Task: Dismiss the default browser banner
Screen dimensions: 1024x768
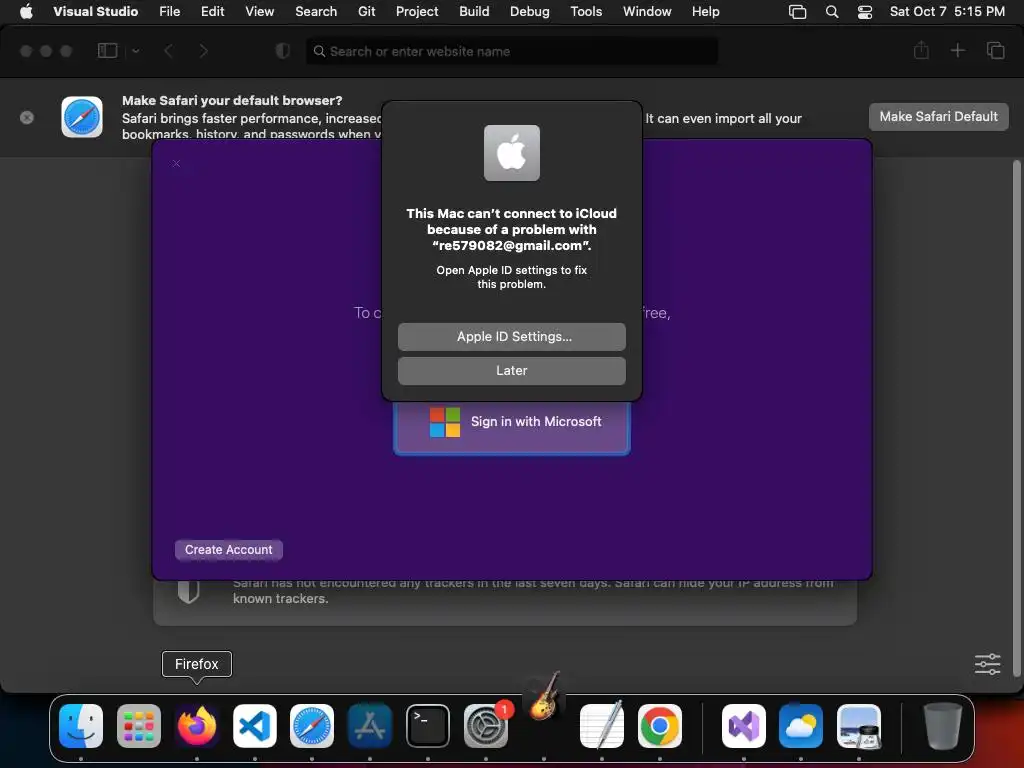Action: point(27,118)
